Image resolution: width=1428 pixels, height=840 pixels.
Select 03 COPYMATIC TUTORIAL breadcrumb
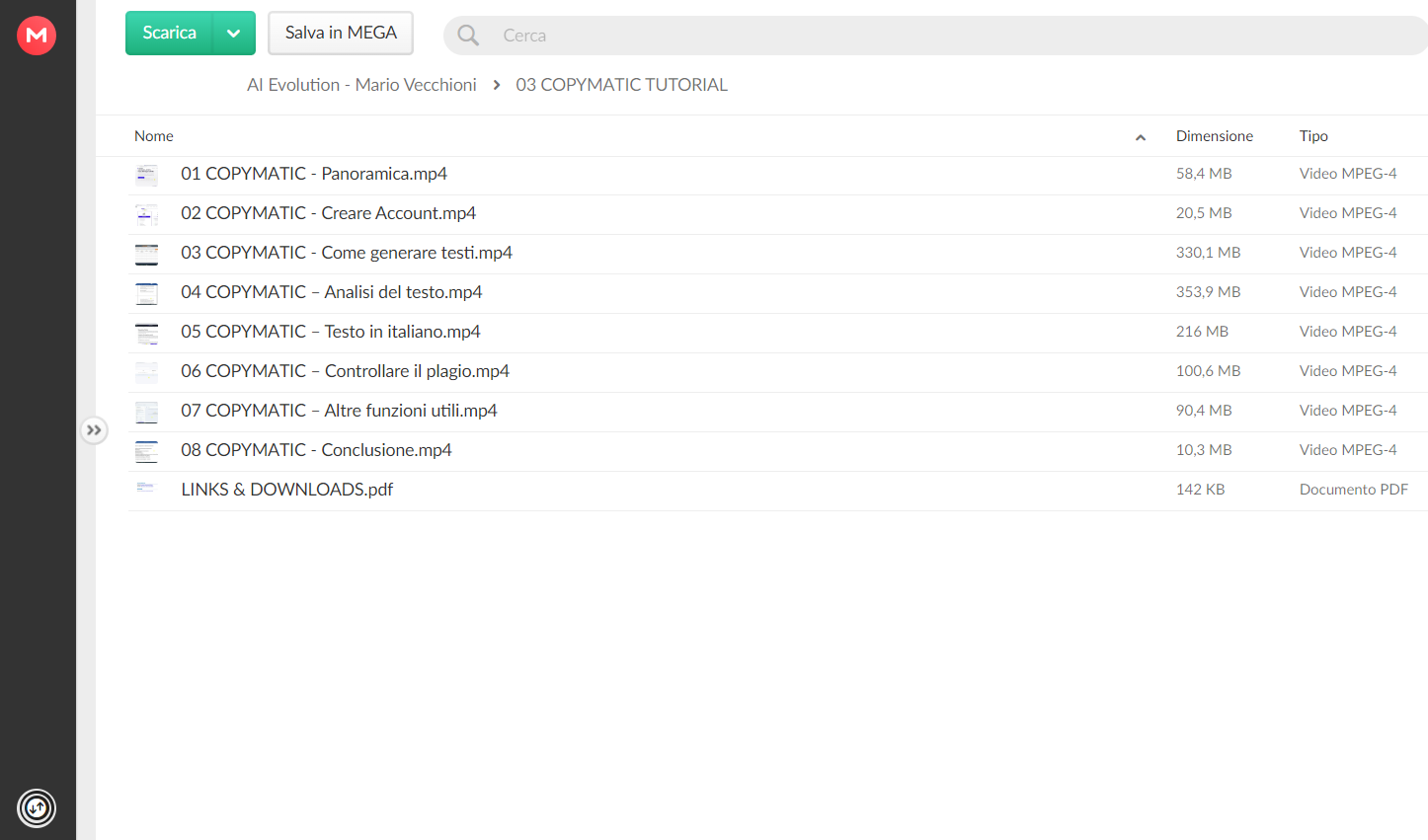pos(621,85)
